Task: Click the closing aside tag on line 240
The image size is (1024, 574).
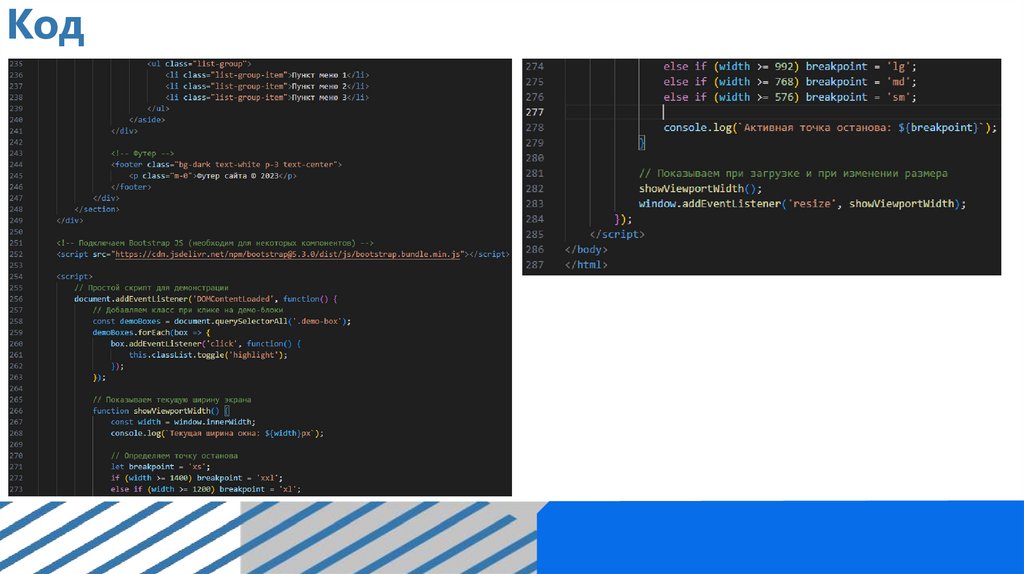Action: pyautogui.click(x=147, y=120)
